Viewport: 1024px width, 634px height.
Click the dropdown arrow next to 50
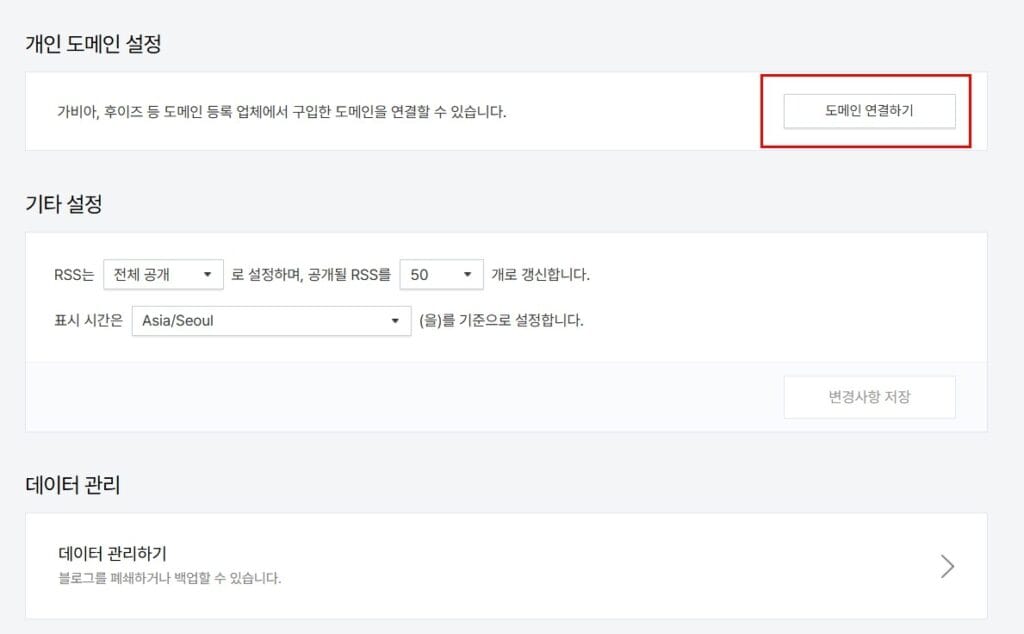(465, 274)
